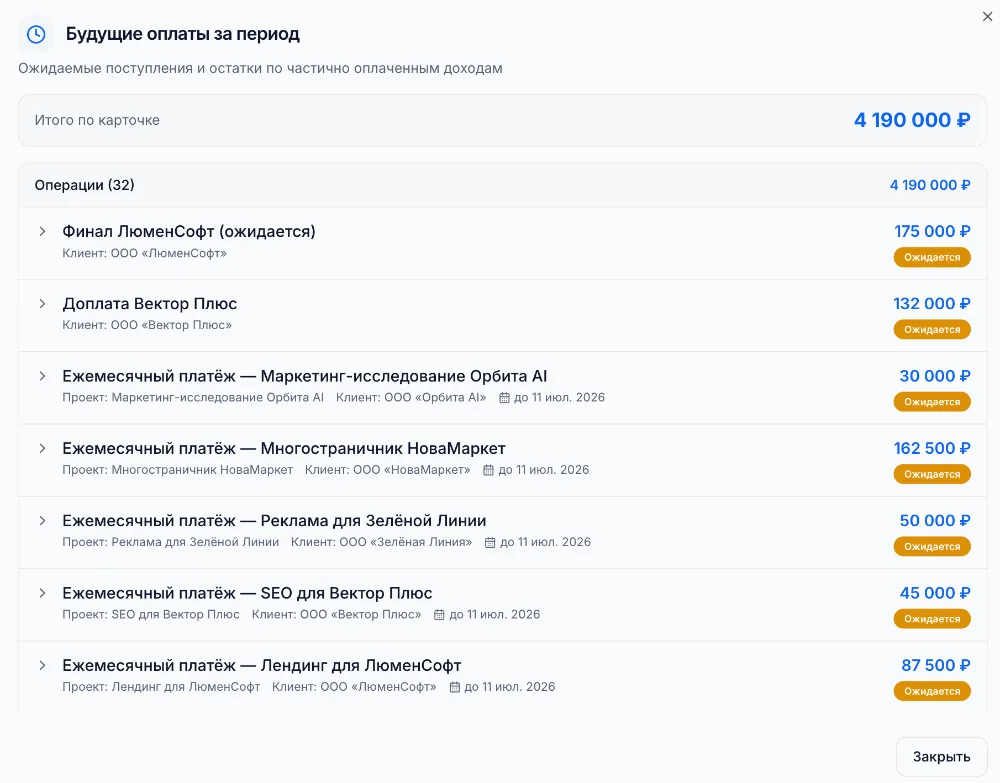Screen dimensions: 1000x783
Task: Click title Ежемесячный платёж — Лендинг для ЛюменСофт
Action: click(261, 666)
